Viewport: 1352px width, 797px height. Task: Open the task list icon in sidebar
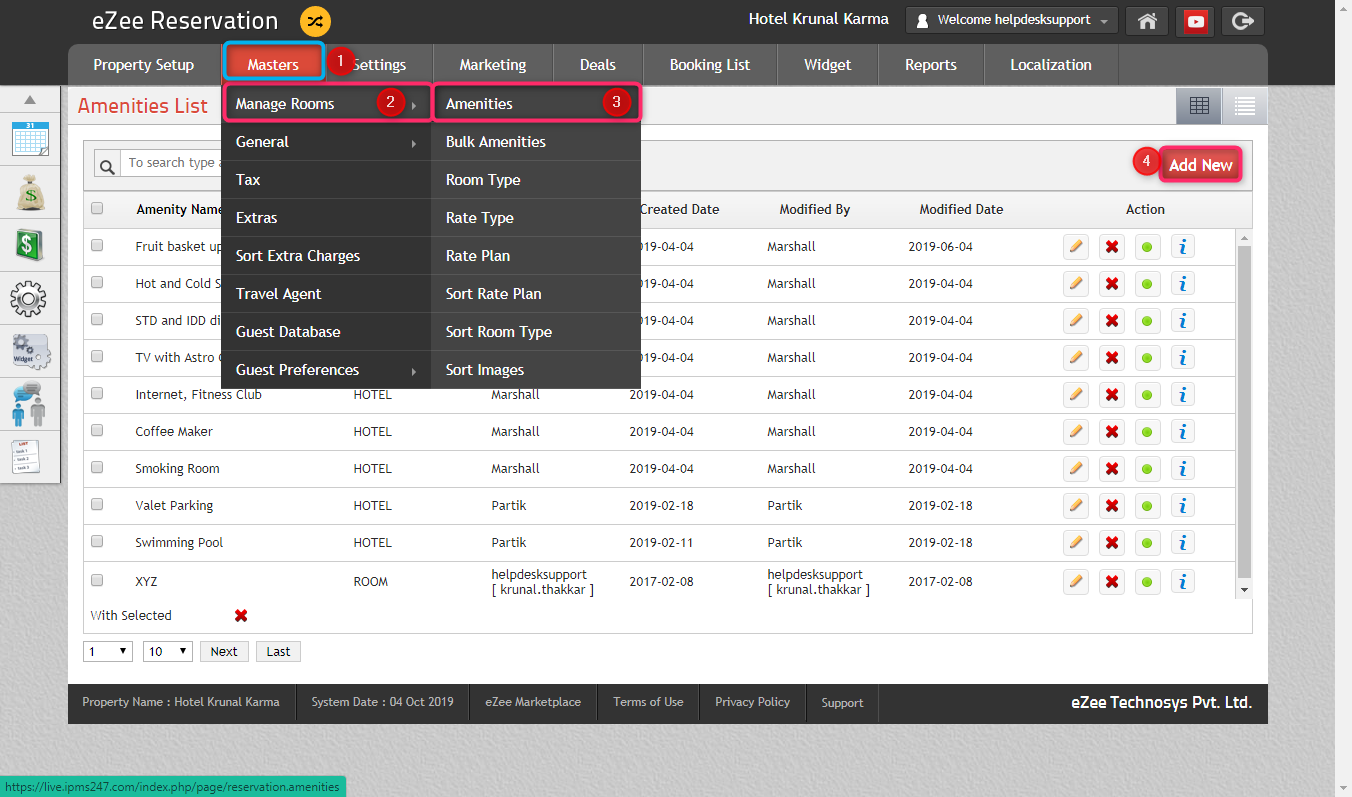pos(27,457)
